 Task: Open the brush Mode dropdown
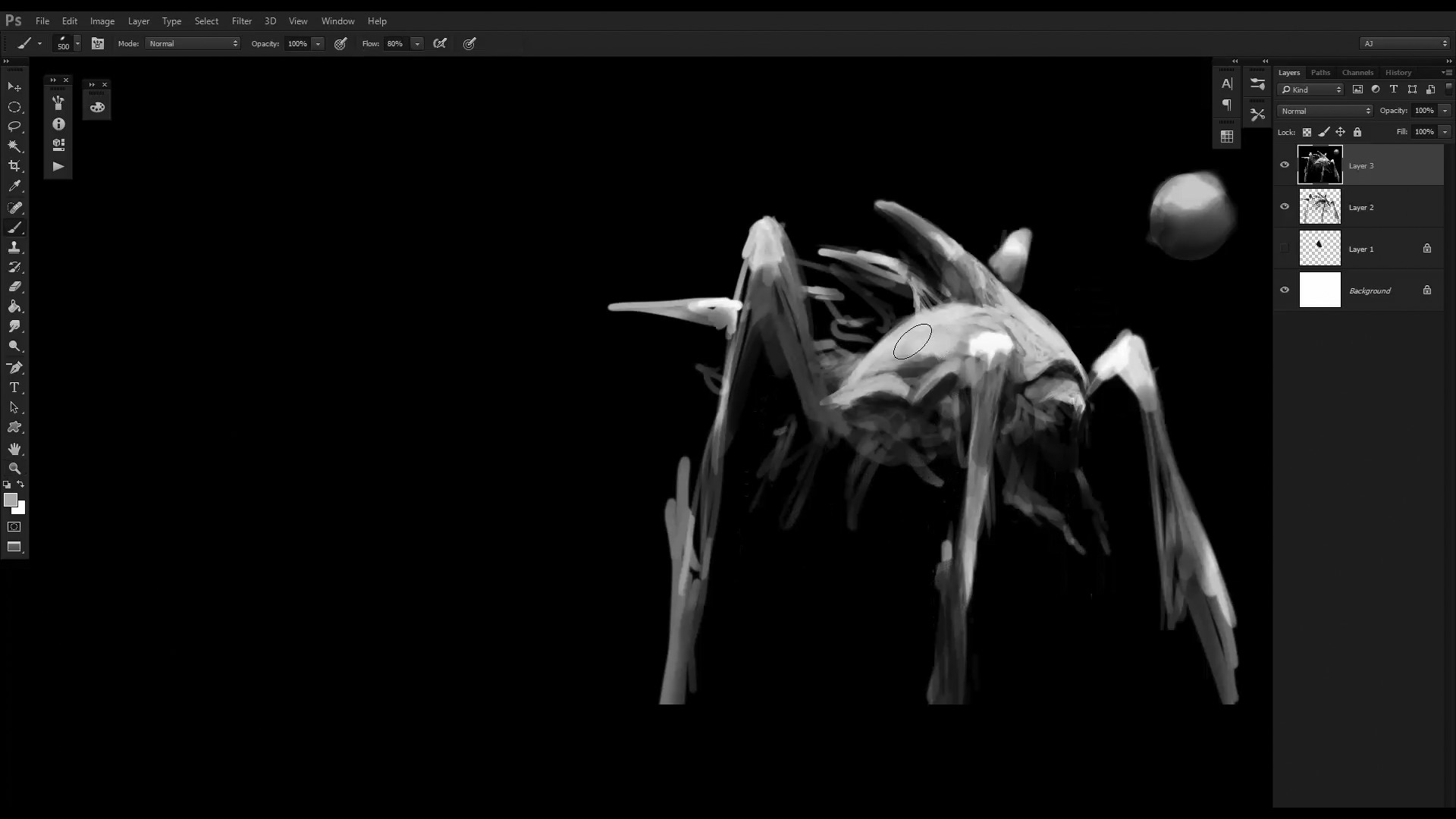point(193,44)
